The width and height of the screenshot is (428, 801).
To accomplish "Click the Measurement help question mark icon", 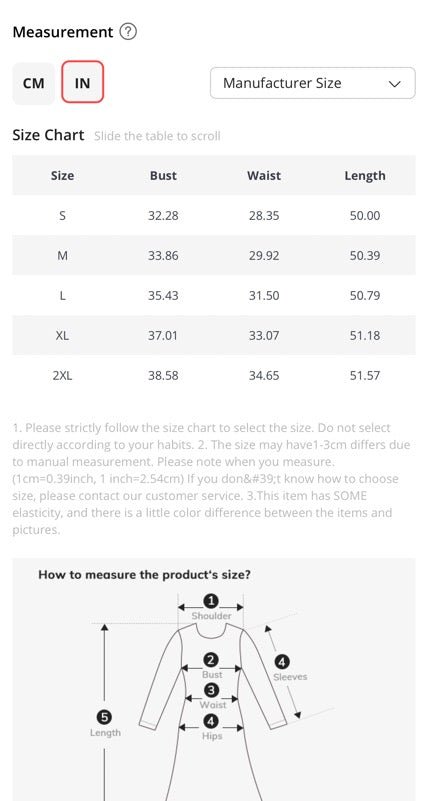I will [x=128, y=32].
